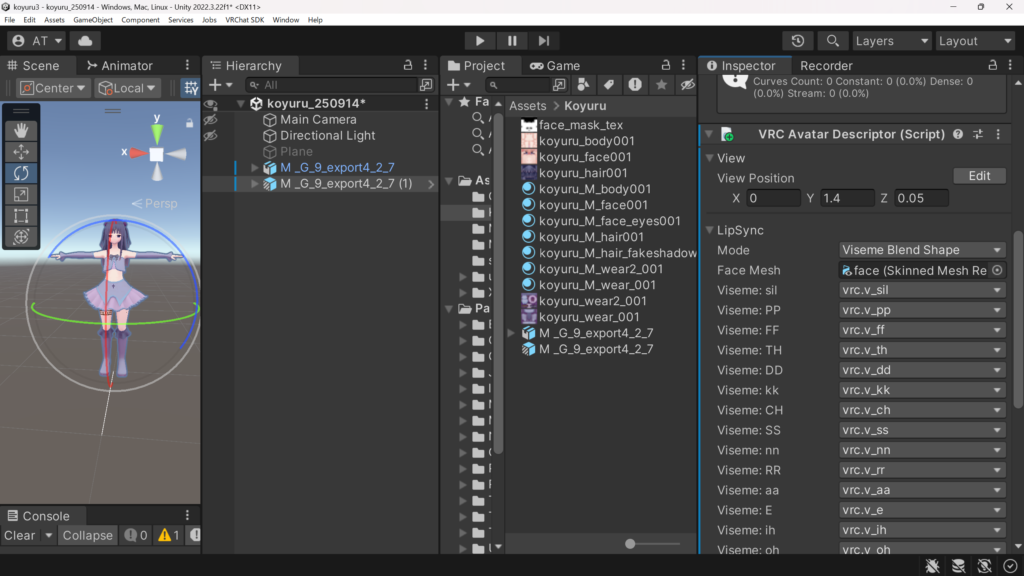Open LipSync Mode dropdown
1024x576 pixels.
(921, 250)
